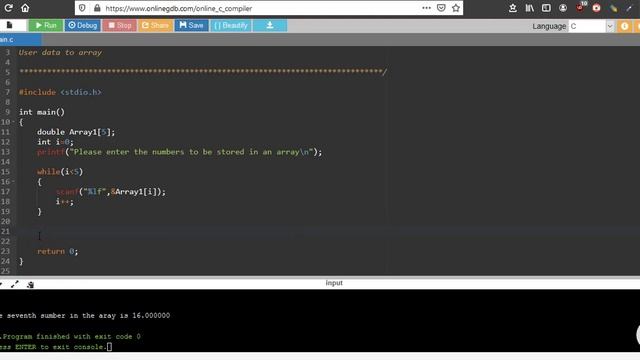Select the input tab of the console
The height and width of the screenshot is (360, 640).
pos(334,283)
